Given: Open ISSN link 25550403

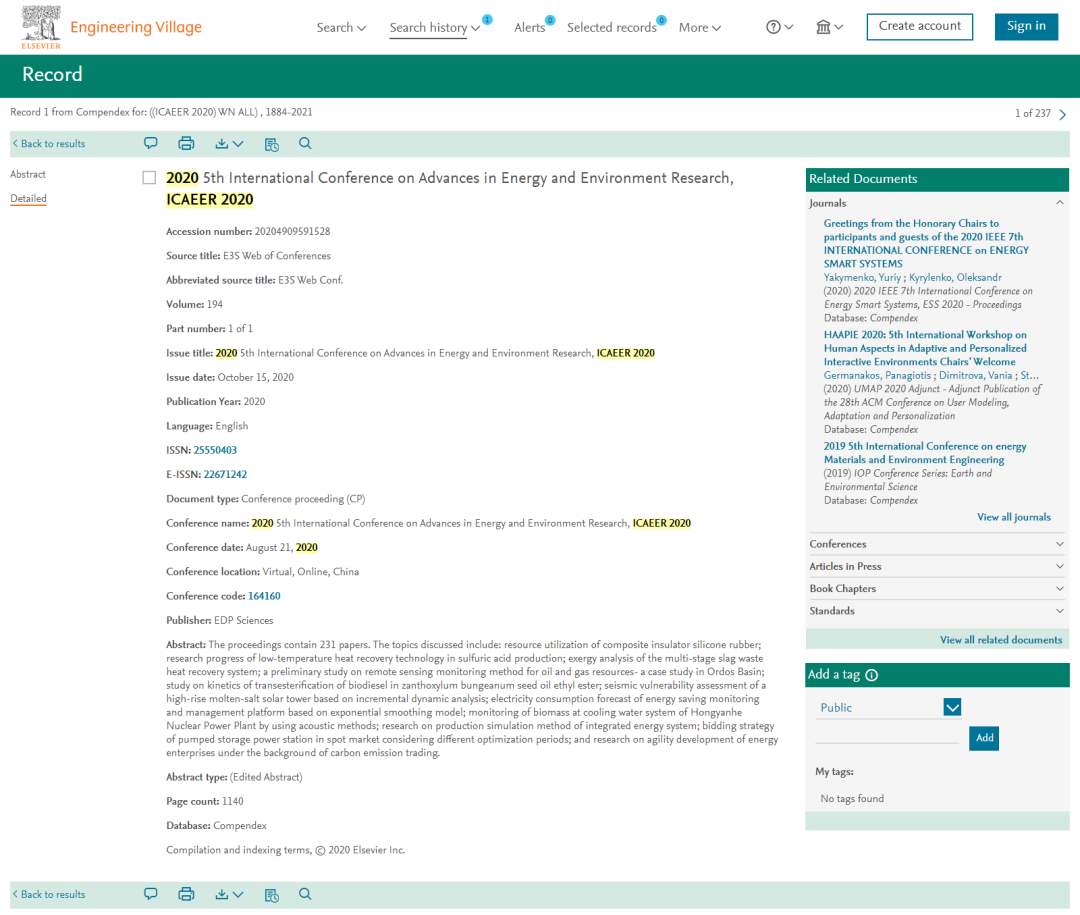Looking at the screenshot, I should pyautogui.click(x=215, y=450).
